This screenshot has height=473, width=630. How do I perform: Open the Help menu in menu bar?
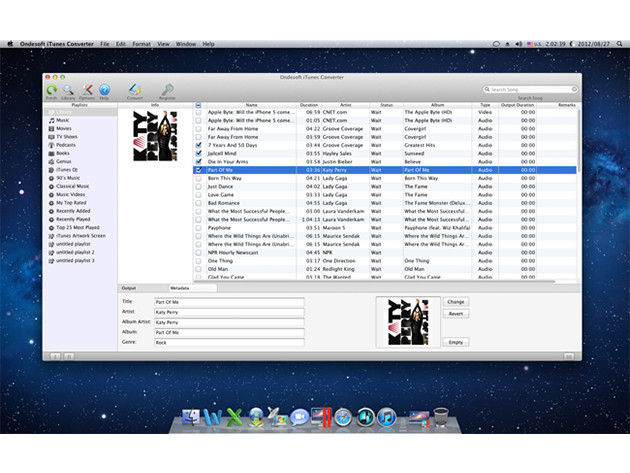click(x=208, y=44)
